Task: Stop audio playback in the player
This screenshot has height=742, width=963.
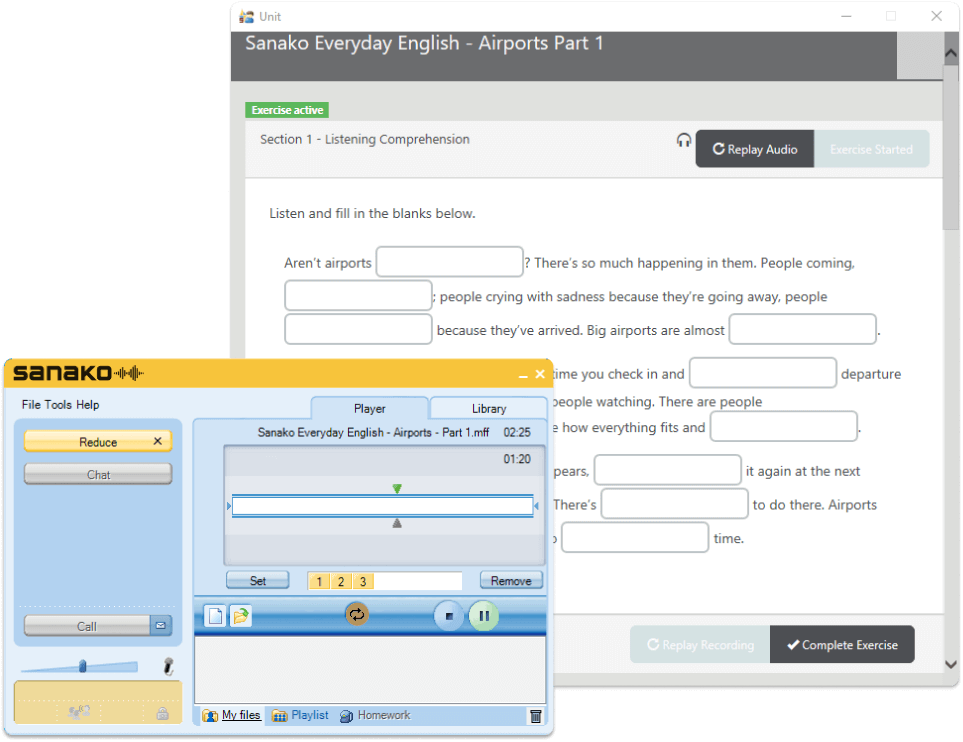Action: (x=449, y=616)
